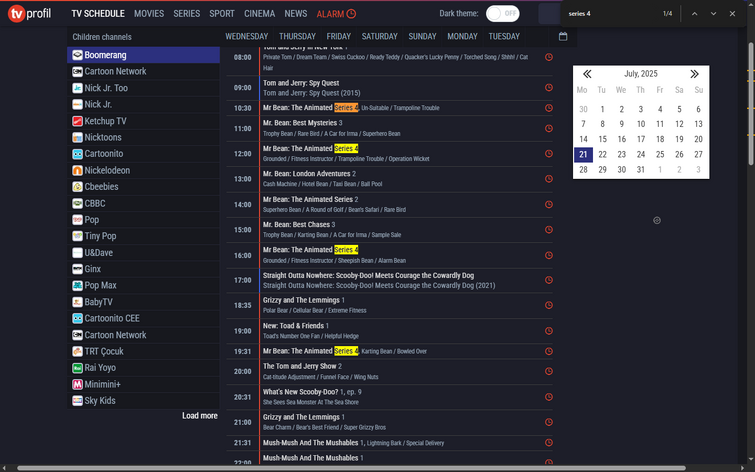Go to next find-in-page match
The image size is (755, 472).
point(713,13)
